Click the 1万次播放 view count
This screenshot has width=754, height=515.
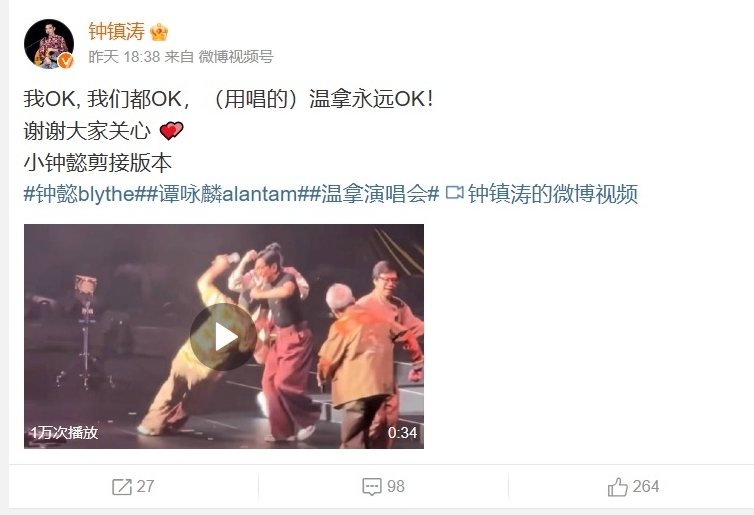tap(64, 433)
